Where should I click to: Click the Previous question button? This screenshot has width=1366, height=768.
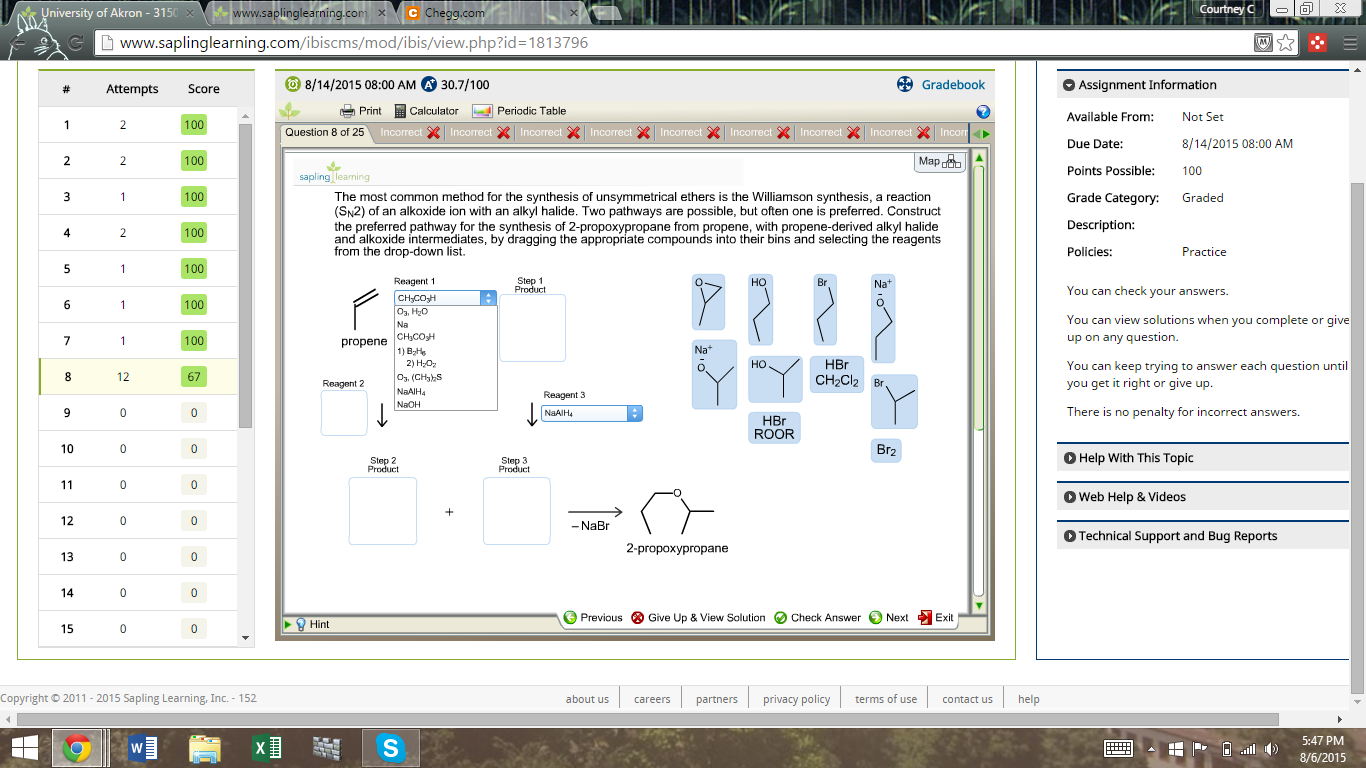pos(593,618)
